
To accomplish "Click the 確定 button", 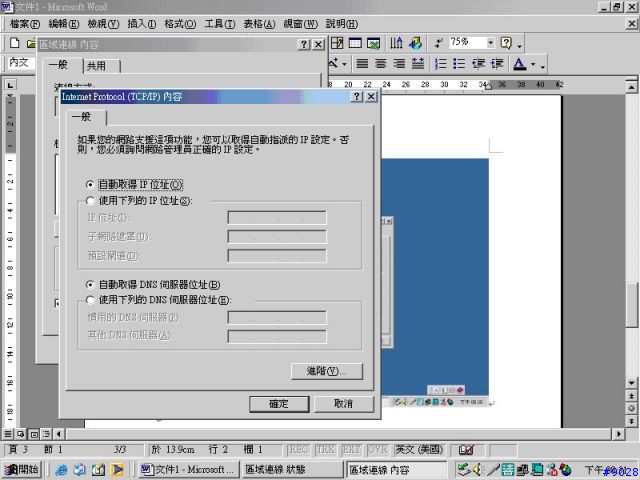I will pos(279,404).
